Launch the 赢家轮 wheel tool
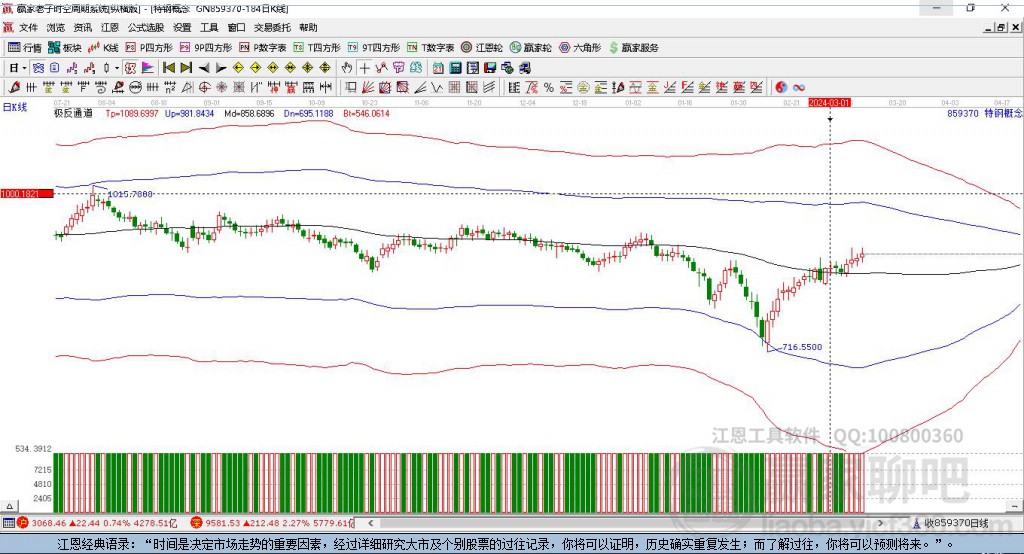Viewport: 1024px width, 554px height. [x=531, y=48]
